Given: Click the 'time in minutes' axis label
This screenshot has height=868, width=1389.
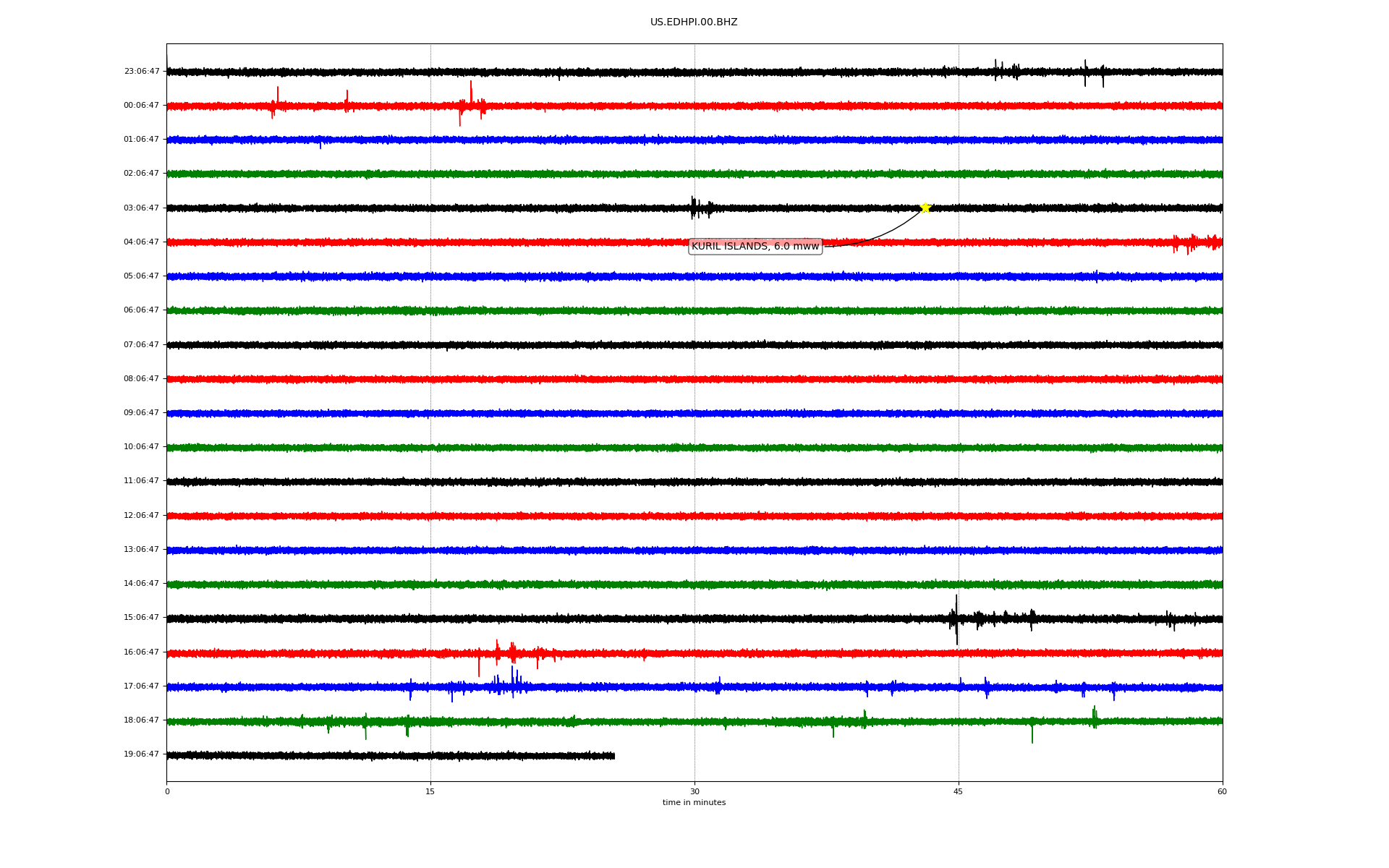Looking at the screenshot, I should click(694, 803).
